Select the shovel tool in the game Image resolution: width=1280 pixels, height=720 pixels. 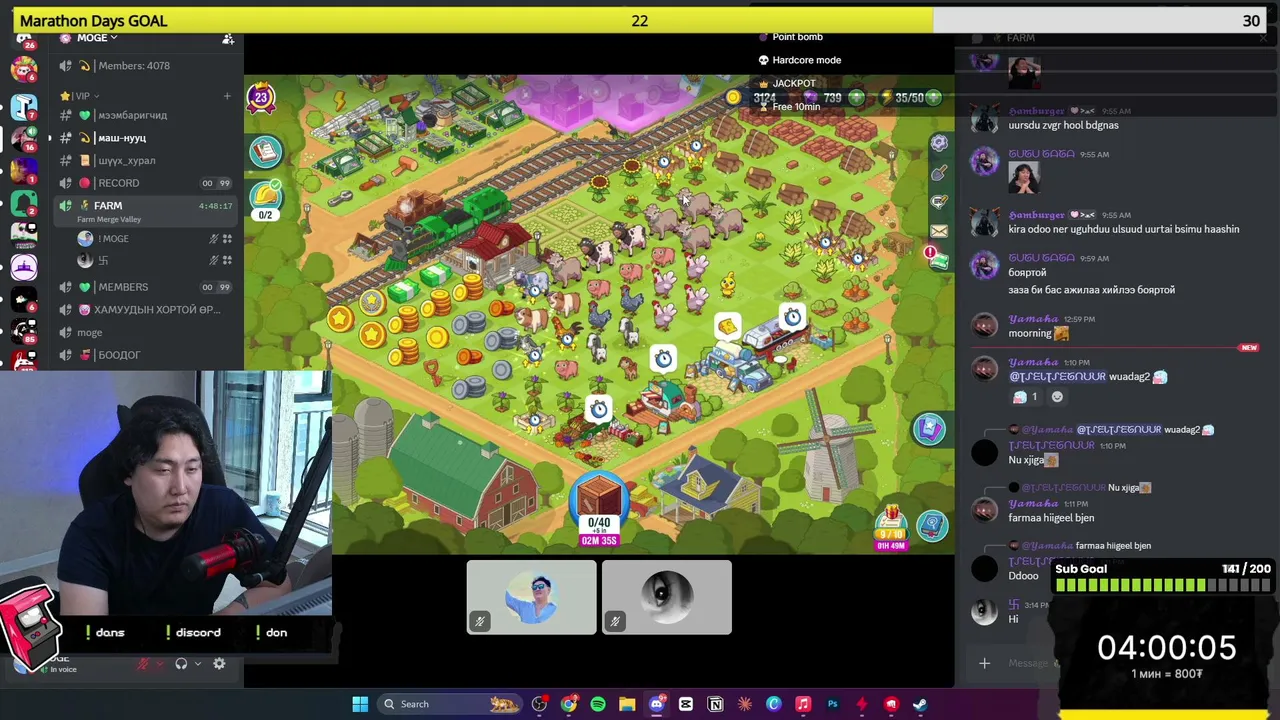pos(938,173)
